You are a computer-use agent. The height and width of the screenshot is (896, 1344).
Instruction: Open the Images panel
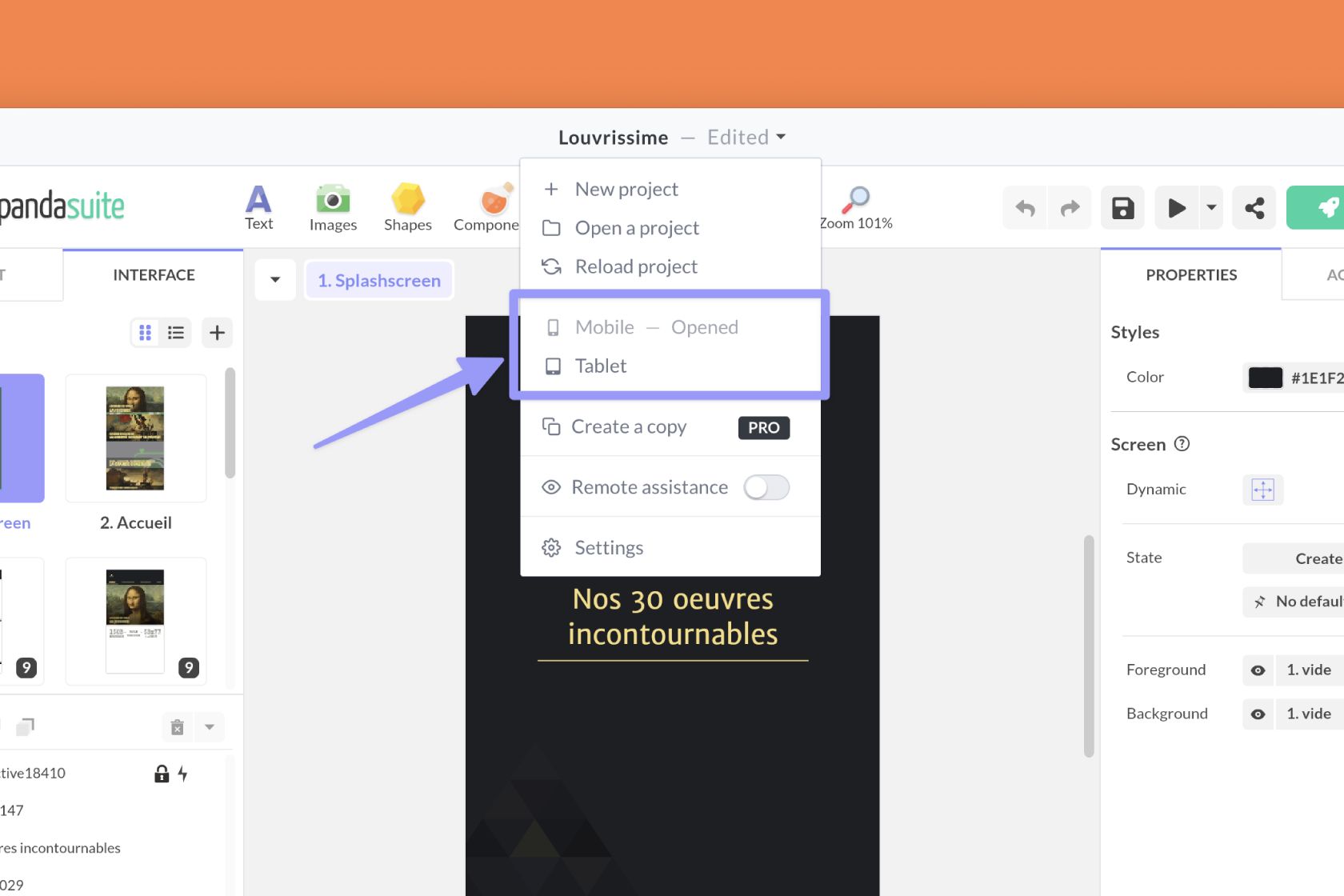[x=332, y=206]
